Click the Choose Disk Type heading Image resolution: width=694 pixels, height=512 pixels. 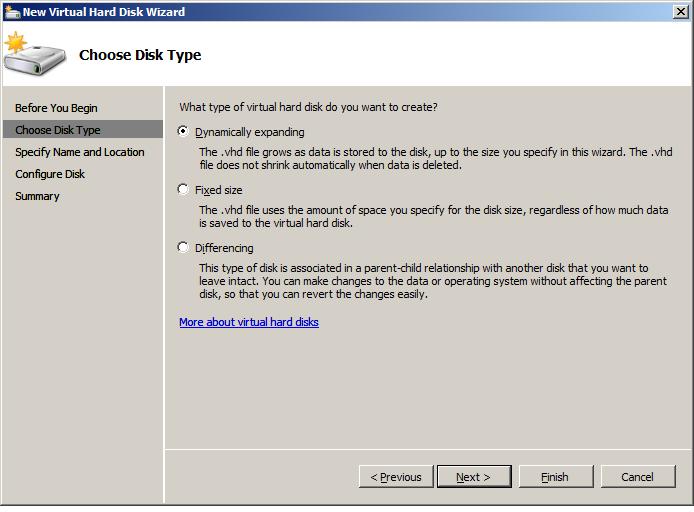tap(140, 55)
